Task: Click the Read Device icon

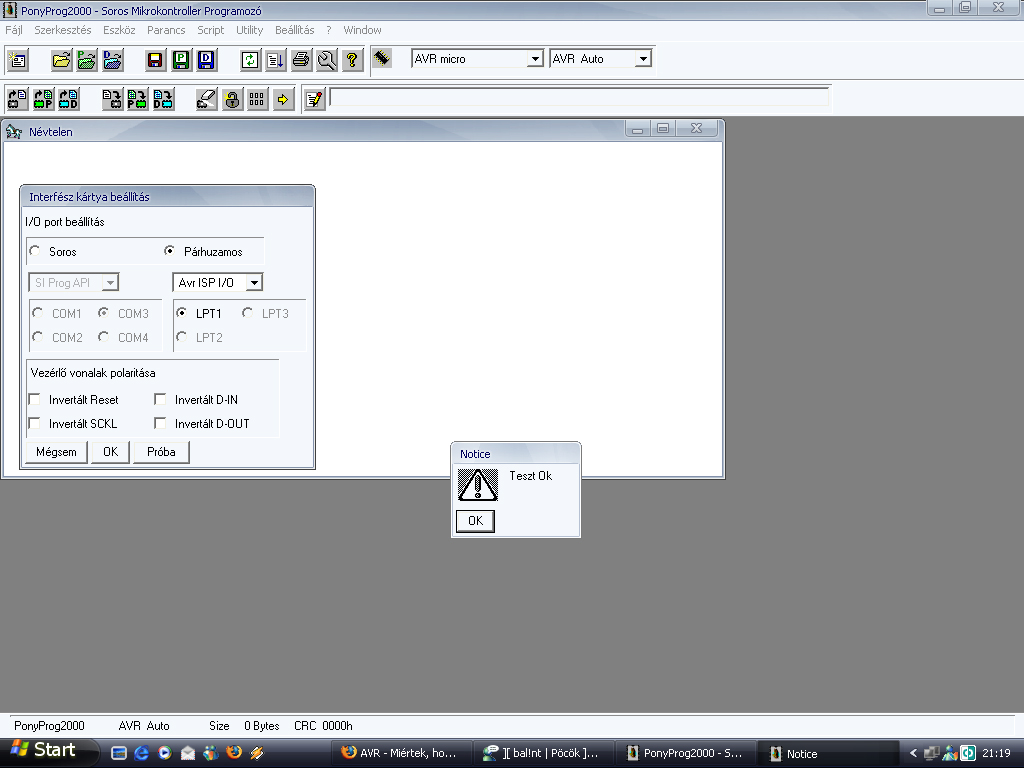Action: point(18,99)
